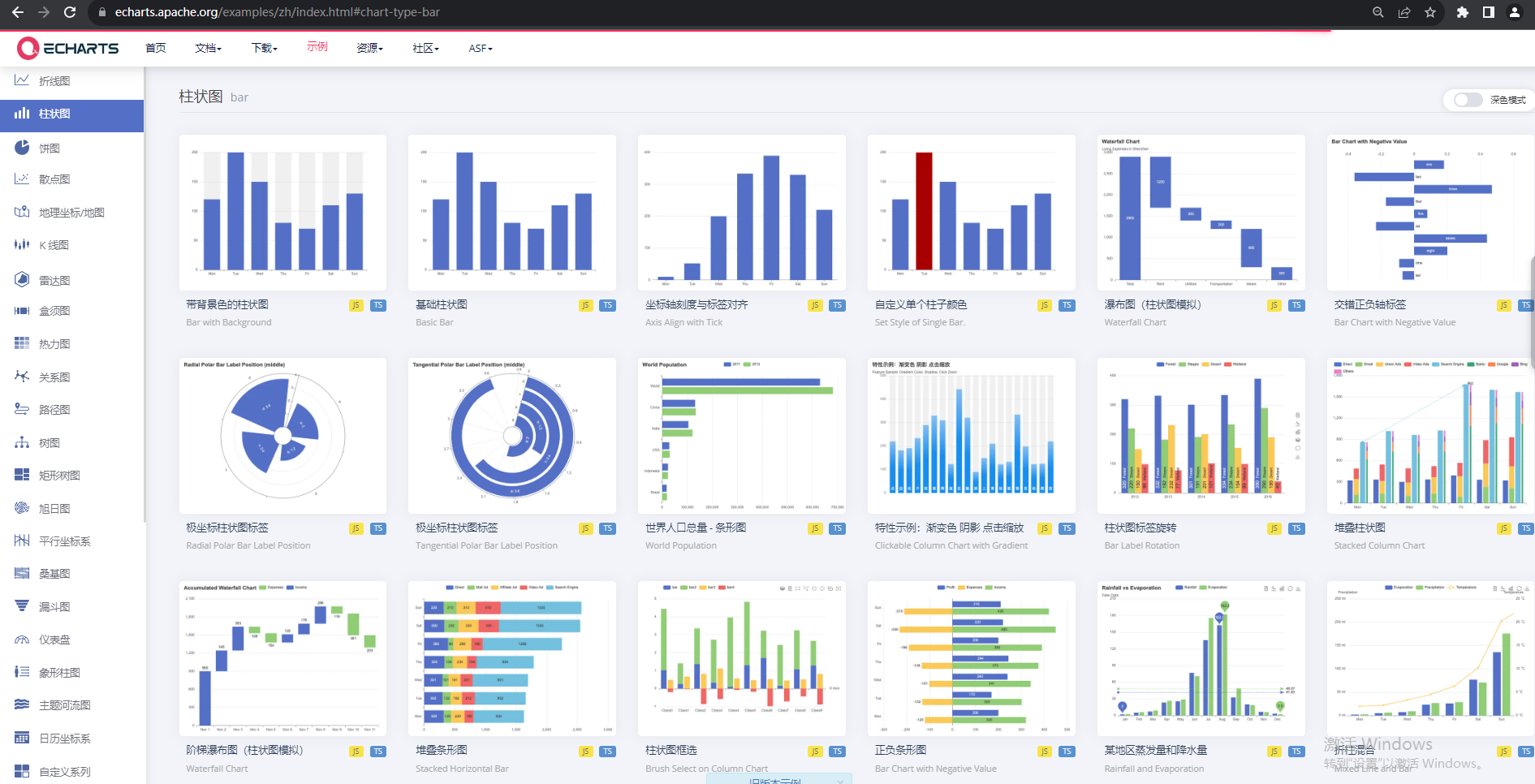
Task: Toggle 深色模式 dark mode switch
Action: coord(1468,100)
